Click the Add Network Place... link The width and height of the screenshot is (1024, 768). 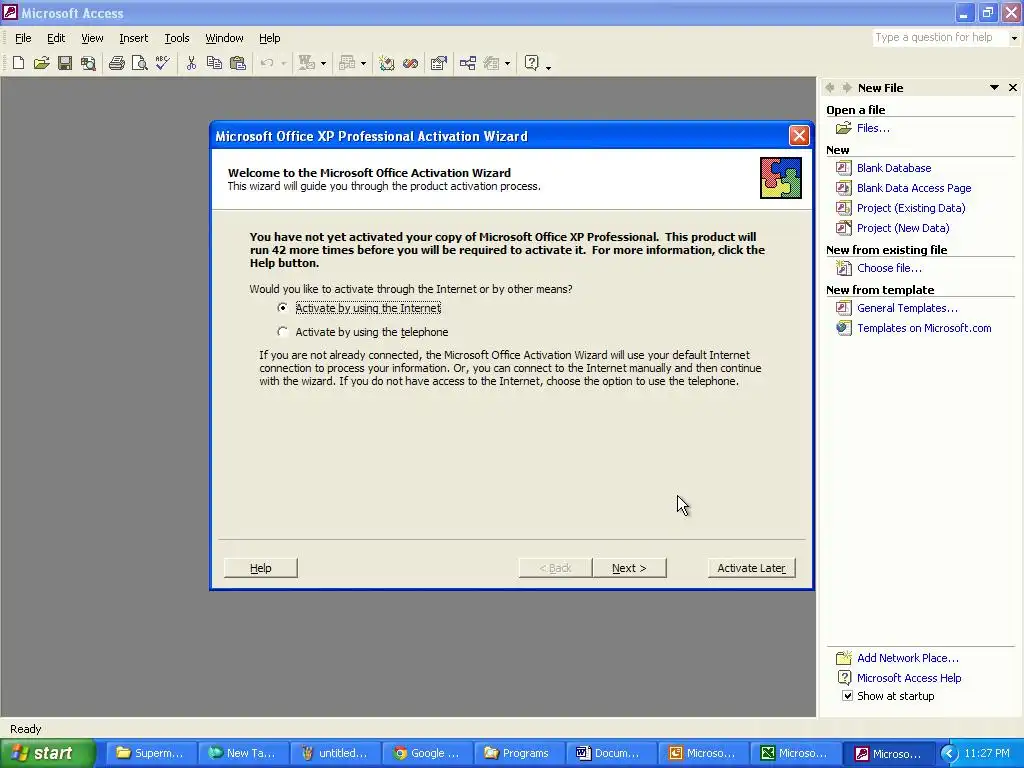click(908, 658)
